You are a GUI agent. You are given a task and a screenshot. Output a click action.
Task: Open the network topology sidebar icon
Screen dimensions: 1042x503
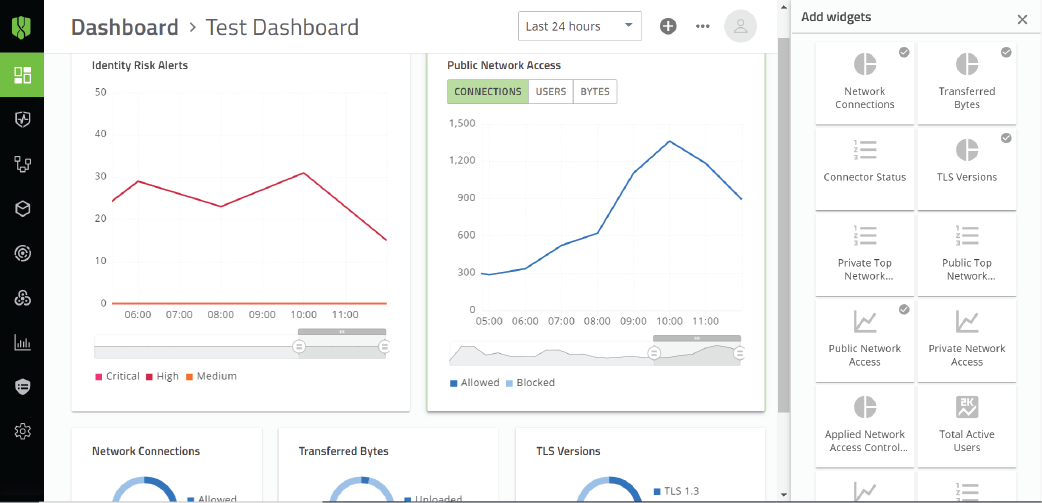click(x=22, y=164)
